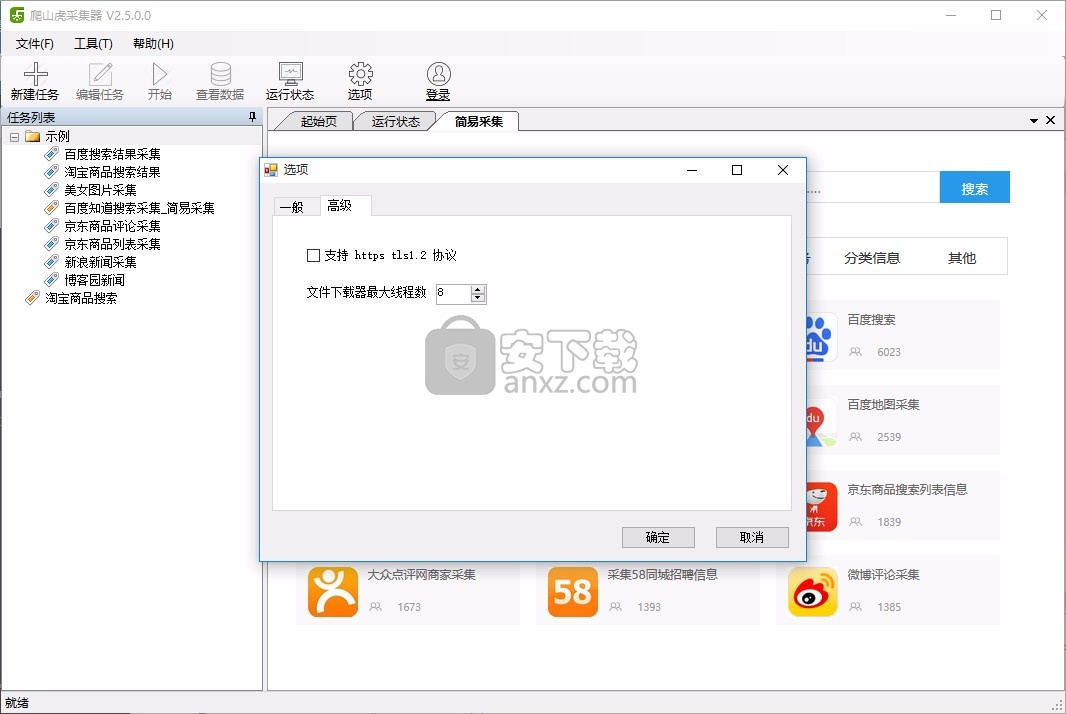The width and height of the screenshot is (1066, 714).
Task: Switch to the 起始页 tab
Action: tap(319, 121)
